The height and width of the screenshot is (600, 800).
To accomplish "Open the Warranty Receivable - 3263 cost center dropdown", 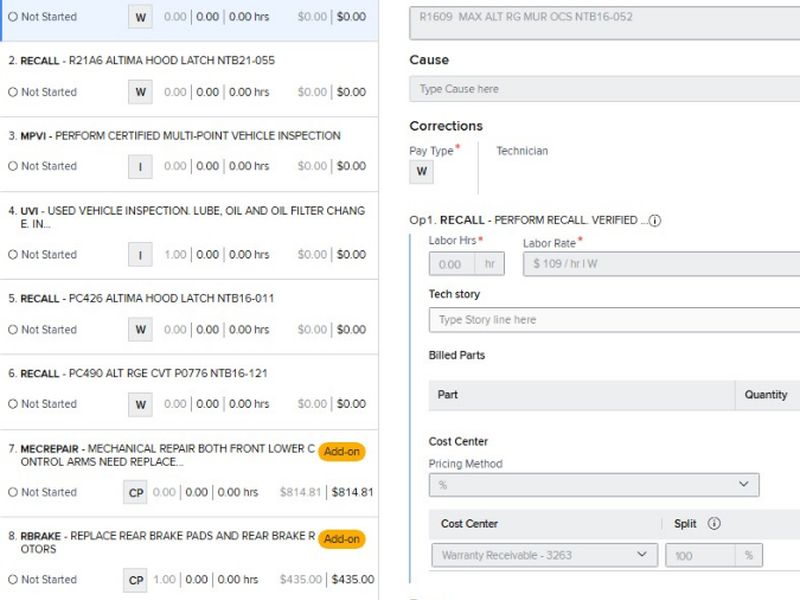I will click(x=545, y=555).
